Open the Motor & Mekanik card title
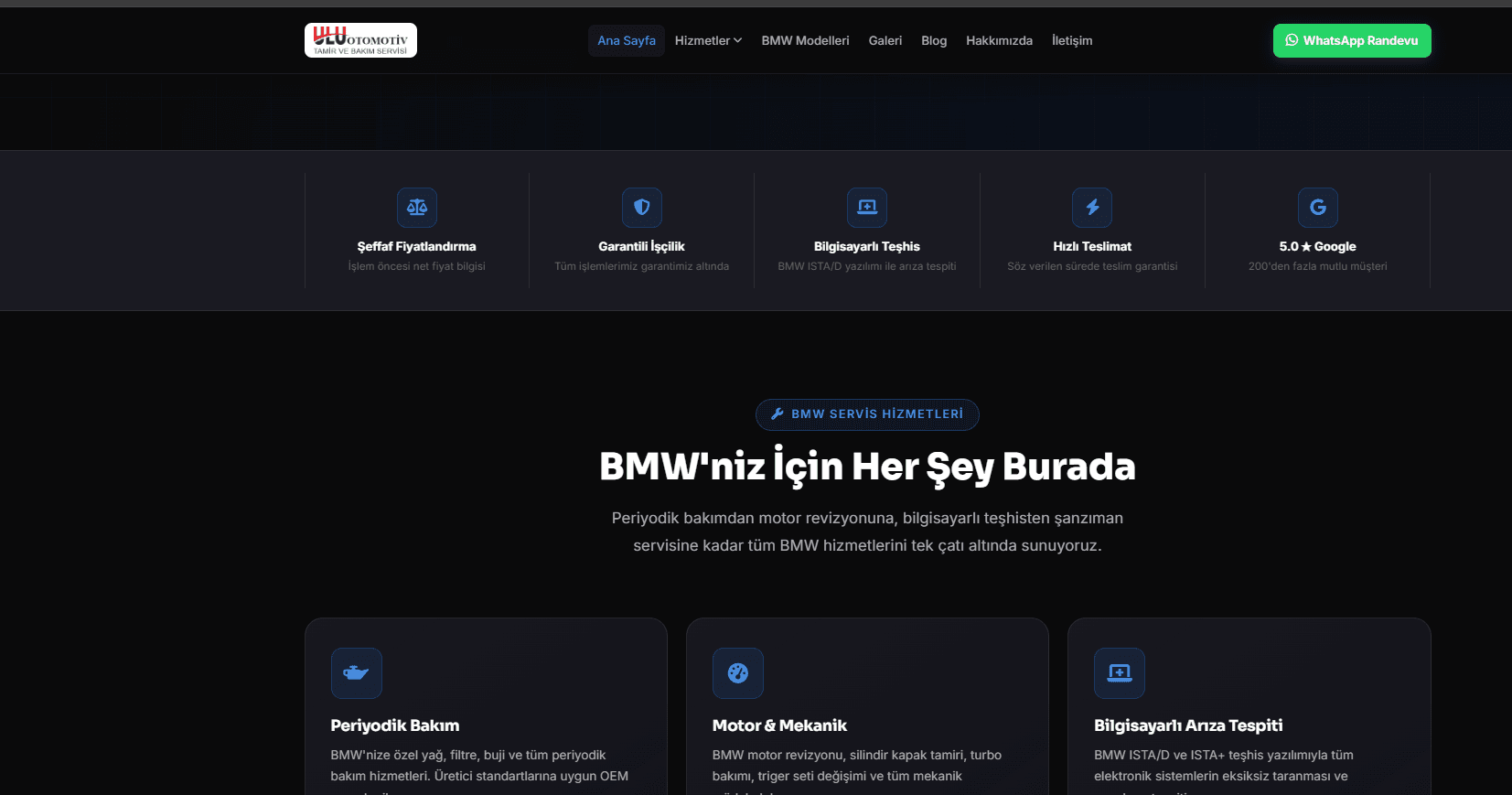 coord(779,725)
